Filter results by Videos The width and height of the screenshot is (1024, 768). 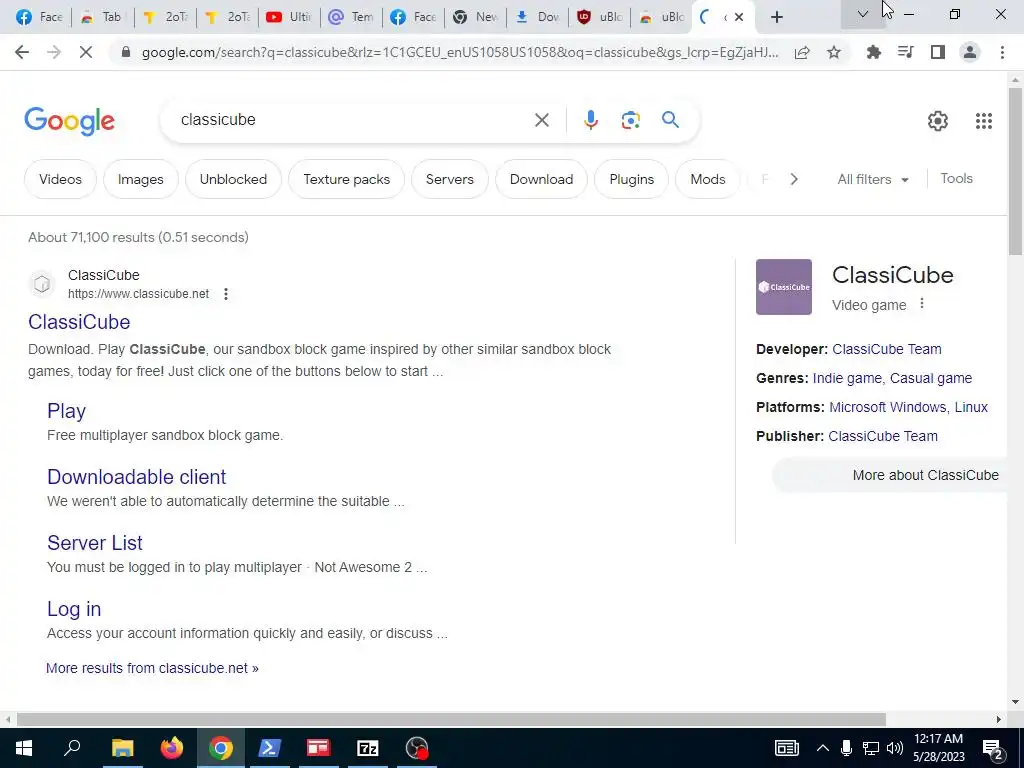coord(60,179)
